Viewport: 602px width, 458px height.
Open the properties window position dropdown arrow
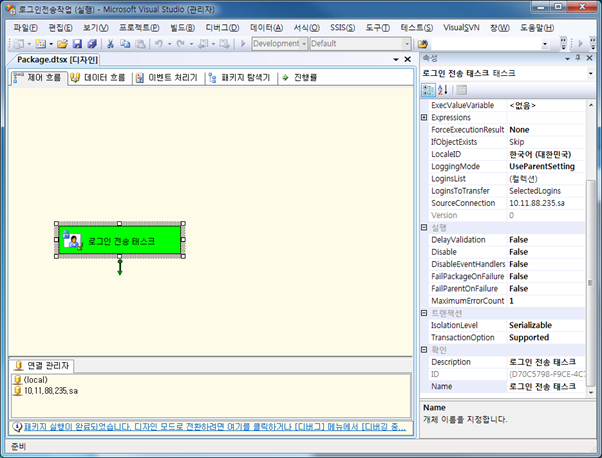click(567, 58)
